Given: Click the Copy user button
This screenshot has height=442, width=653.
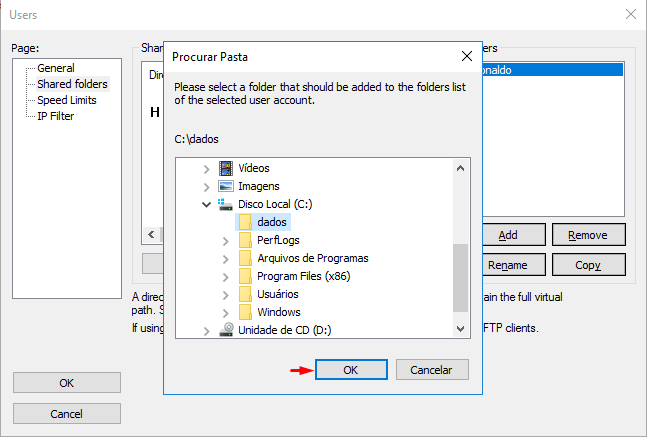Looking at the screenshot, I should coord(588,265).
